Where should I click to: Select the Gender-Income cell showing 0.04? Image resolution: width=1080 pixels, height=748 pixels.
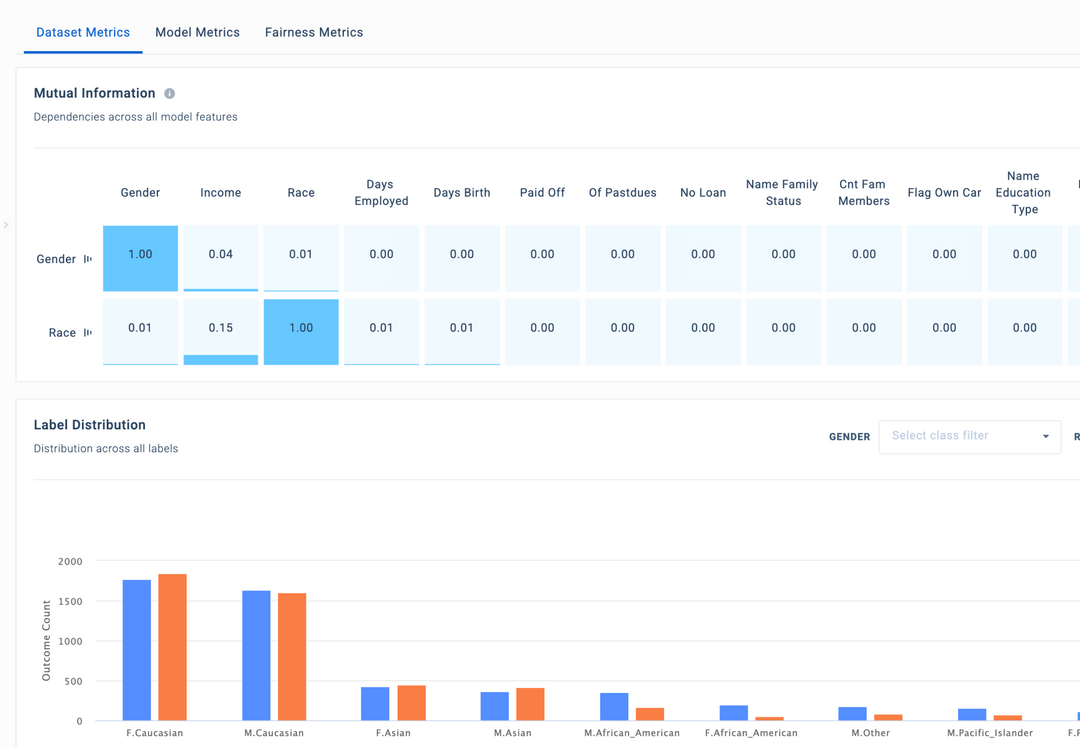(220, 258)
